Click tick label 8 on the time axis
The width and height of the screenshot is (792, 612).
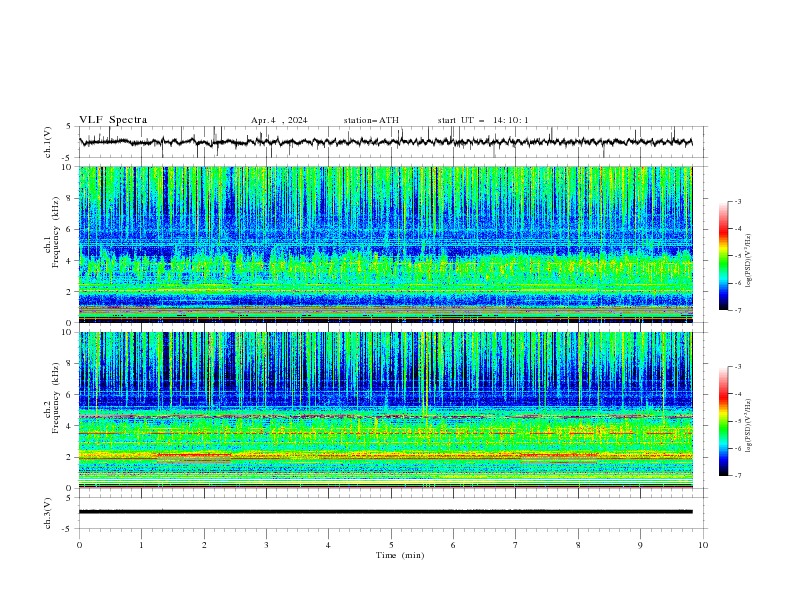[578, 545]
